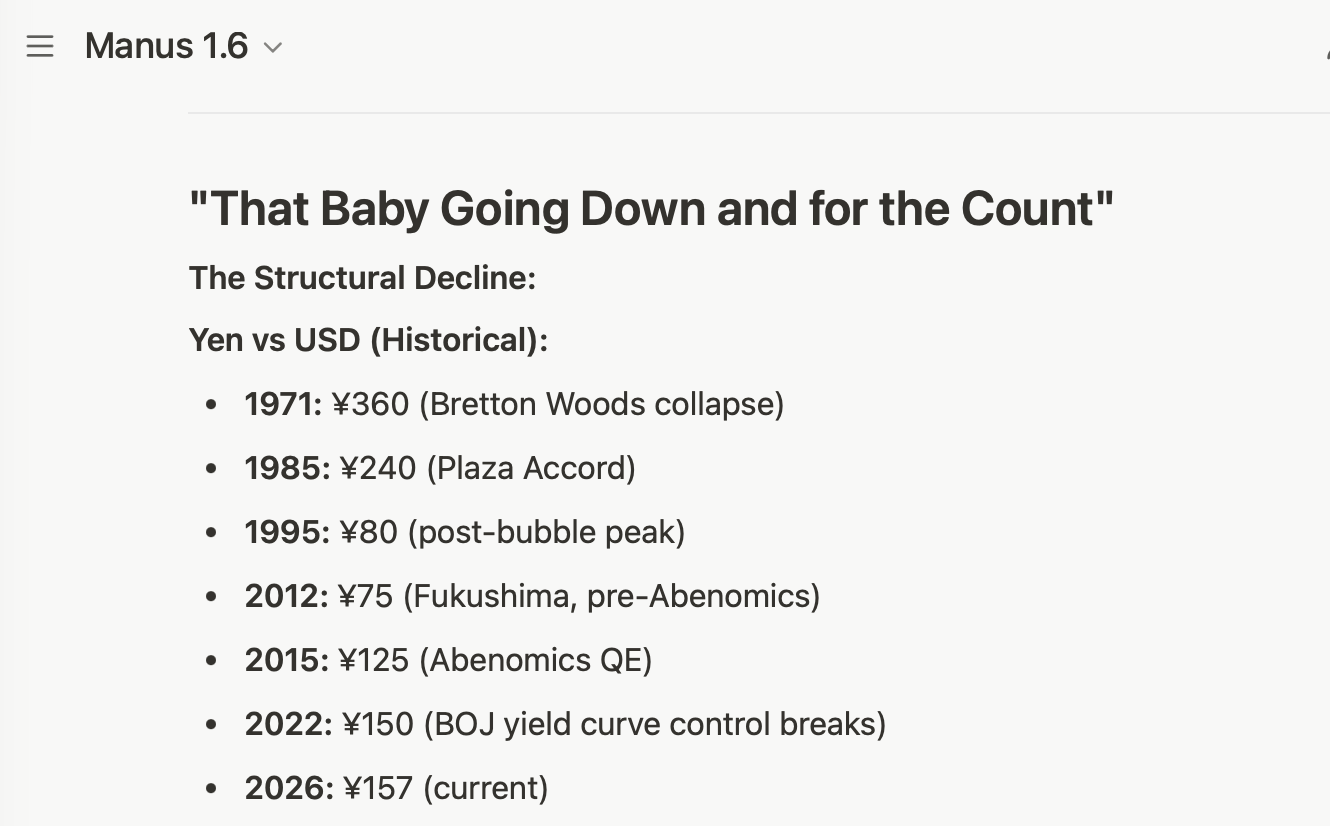Click the bold '2026:' year label
This screenshot has height=826, width=1330.
(289, 788)
